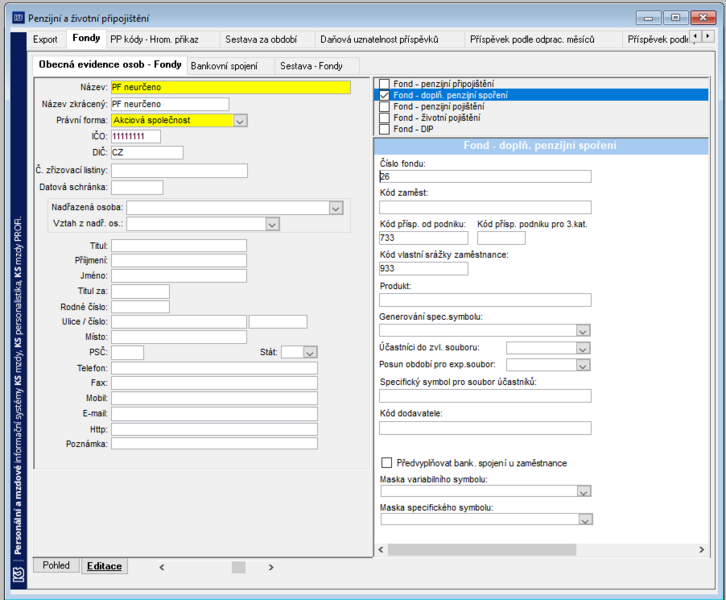This screenshot has height=600, width=726.
Task: Click left arrow of fund panel scrollbar
Action: [381, 550]
